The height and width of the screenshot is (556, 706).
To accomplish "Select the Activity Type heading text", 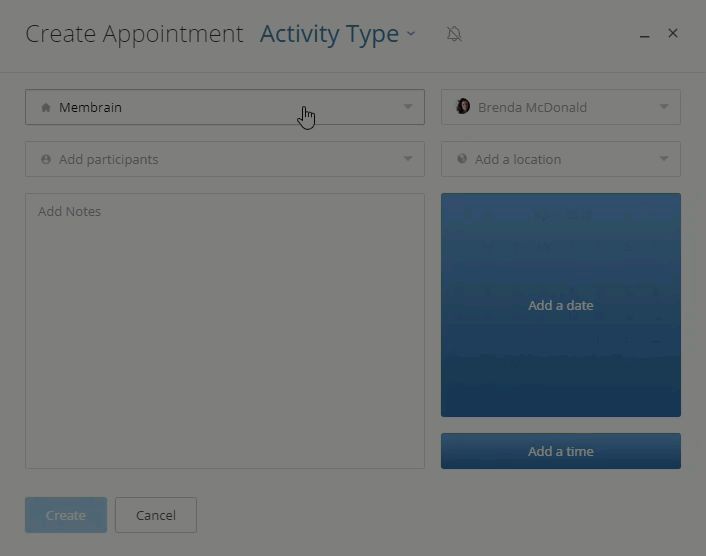I will point(330,34).
